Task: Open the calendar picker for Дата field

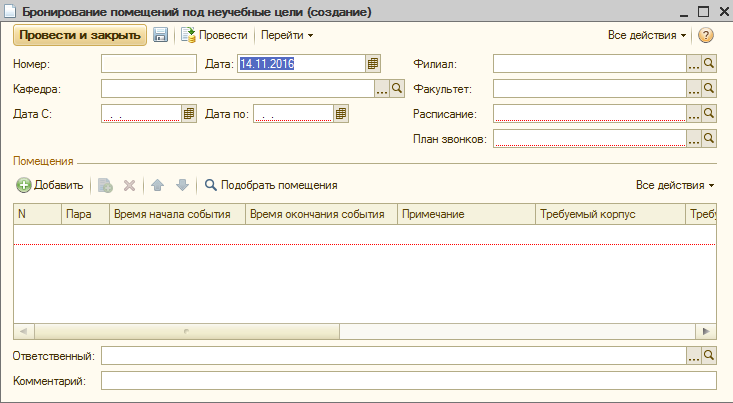Action: [373, 64]
